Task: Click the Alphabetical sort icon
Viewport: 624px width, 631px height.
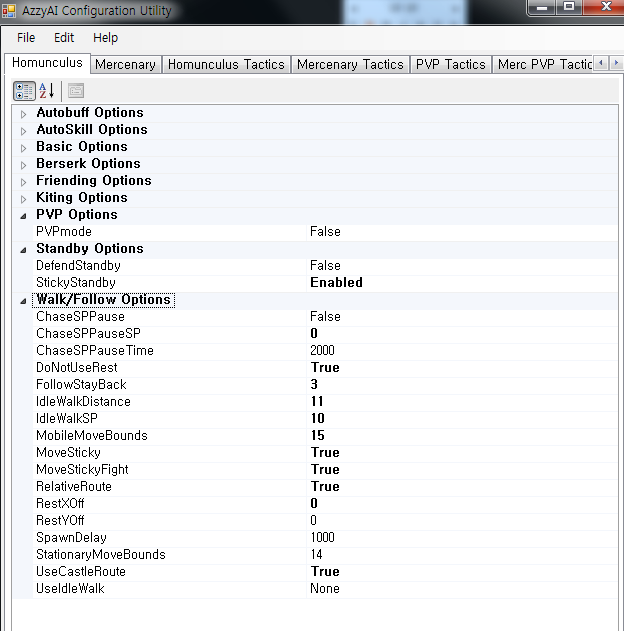Action: point(47,91)
